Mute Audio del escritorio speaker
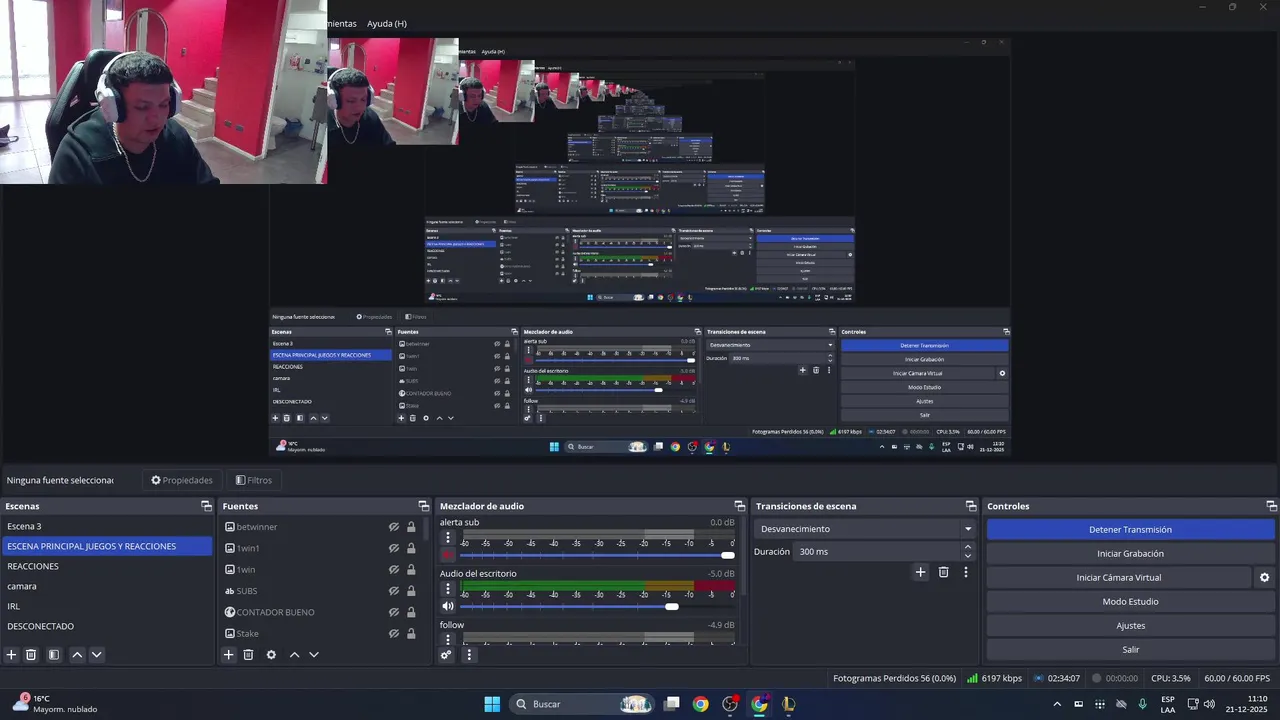 (x=448, y=606)
